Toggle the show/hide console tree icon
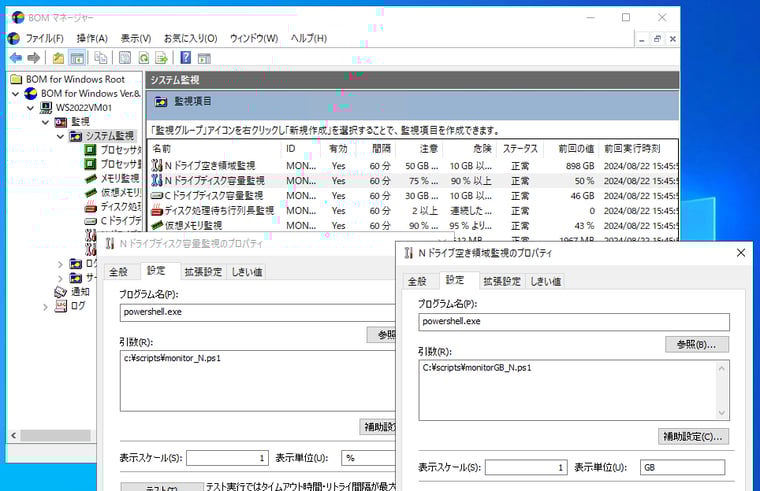The image size is (760, 491). 77,58
